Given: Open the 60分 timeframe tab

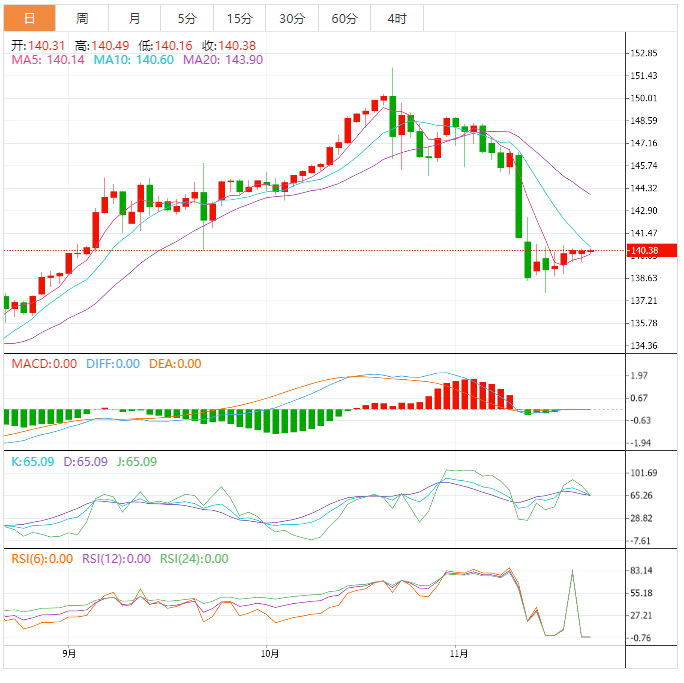Looking at the screenshot, I should tap(344, 18).
